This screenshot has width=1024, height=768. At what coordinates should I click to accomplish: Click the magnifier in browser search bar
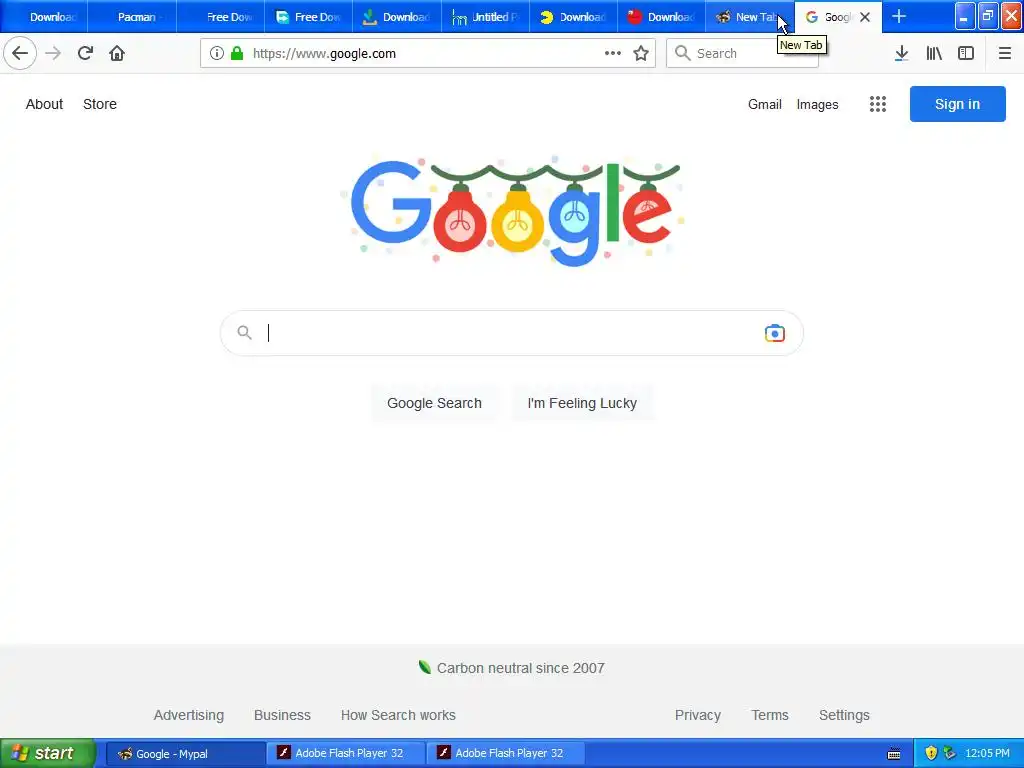682,54
